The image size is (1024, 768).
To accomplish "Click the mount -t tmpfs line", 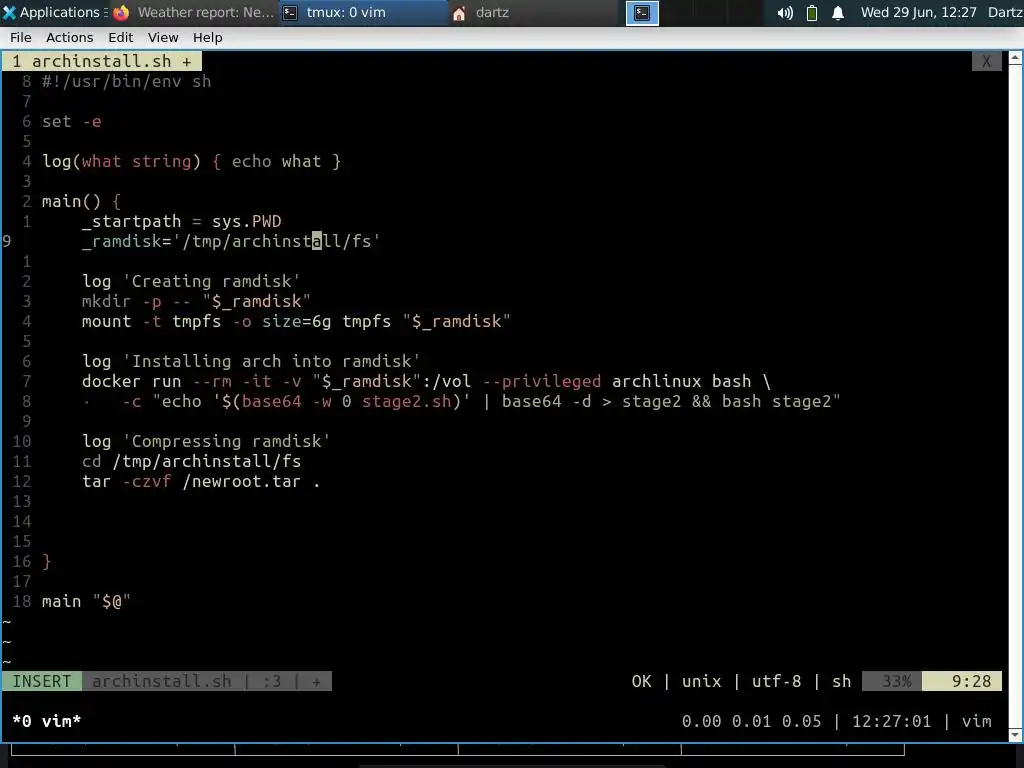I will tap(296, 321).
